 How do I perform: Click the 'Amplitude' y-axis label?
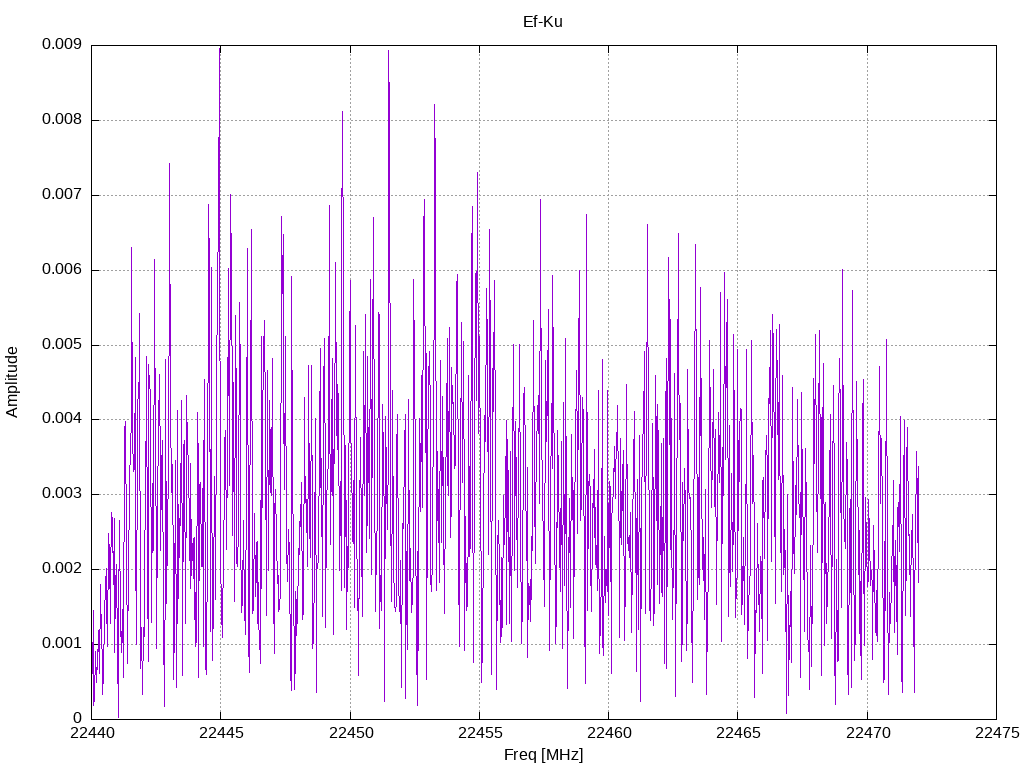tap(12, 382)
